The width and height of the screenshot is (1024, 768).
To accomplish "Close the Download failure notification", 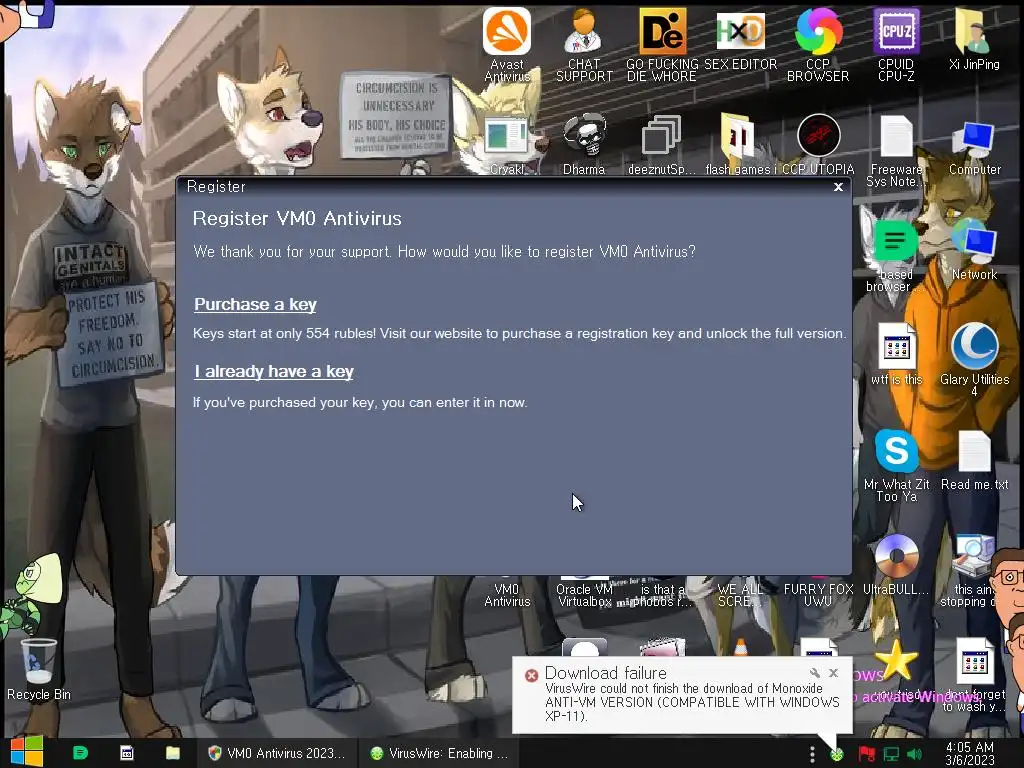I will (x=833, y=673).
